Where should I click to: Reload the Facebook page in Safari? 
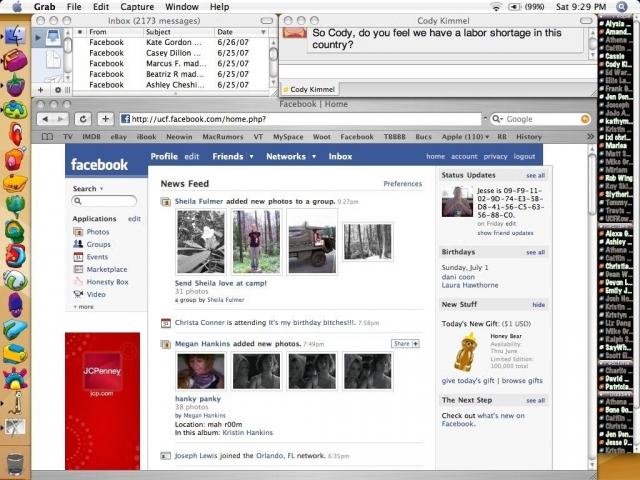83,119
